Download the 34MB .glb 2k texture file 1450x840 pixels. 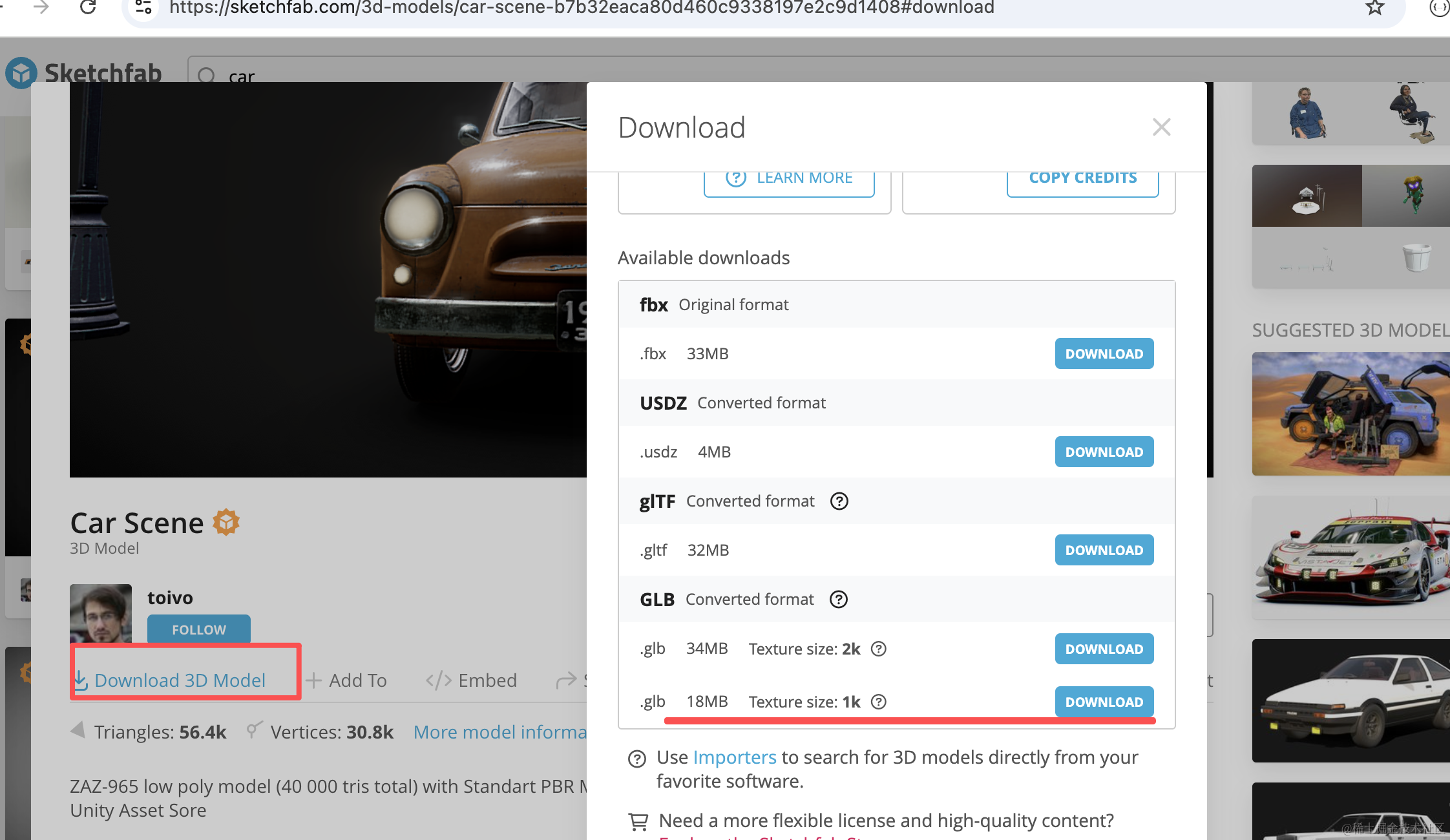pos(1104,649)
